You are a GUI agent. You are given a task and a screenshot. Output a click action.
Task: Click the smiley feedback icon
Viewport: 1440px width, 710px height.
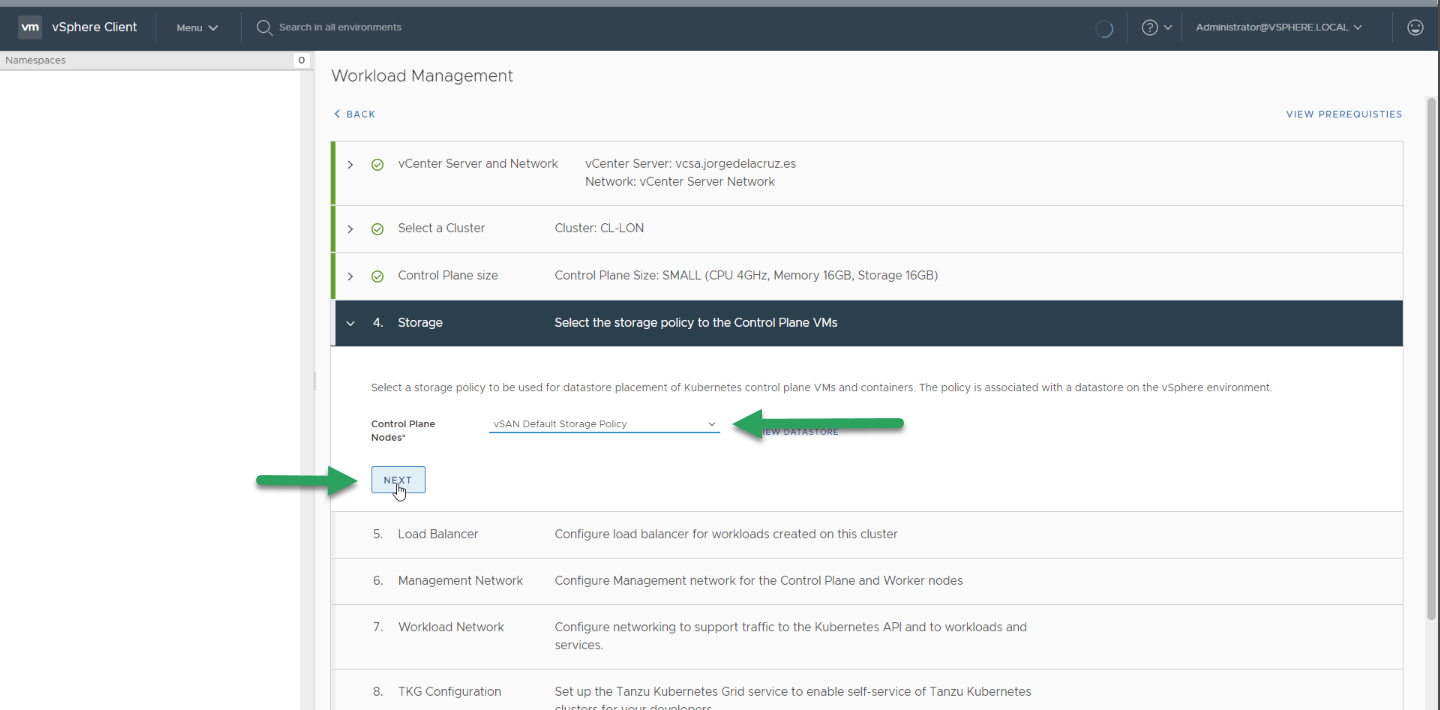(x=1415, y=27)
